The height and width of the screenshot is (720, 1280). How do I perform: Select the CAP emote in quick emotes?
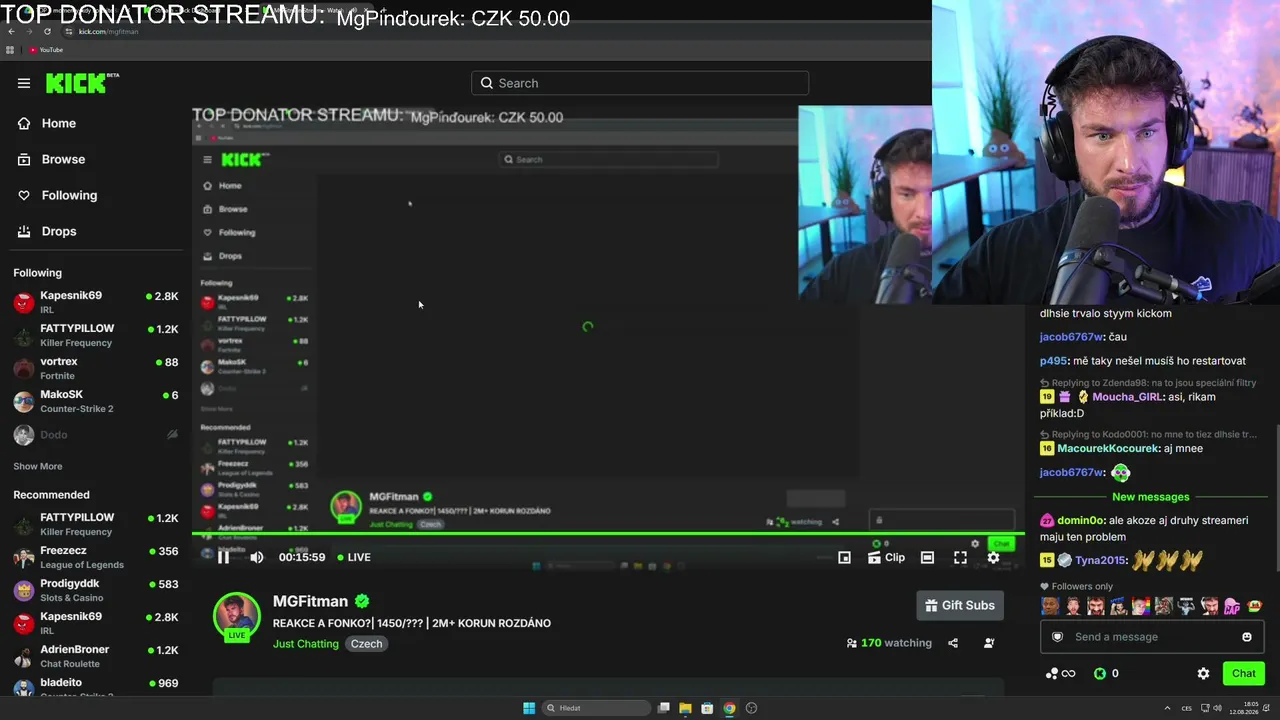(1232, 606)
